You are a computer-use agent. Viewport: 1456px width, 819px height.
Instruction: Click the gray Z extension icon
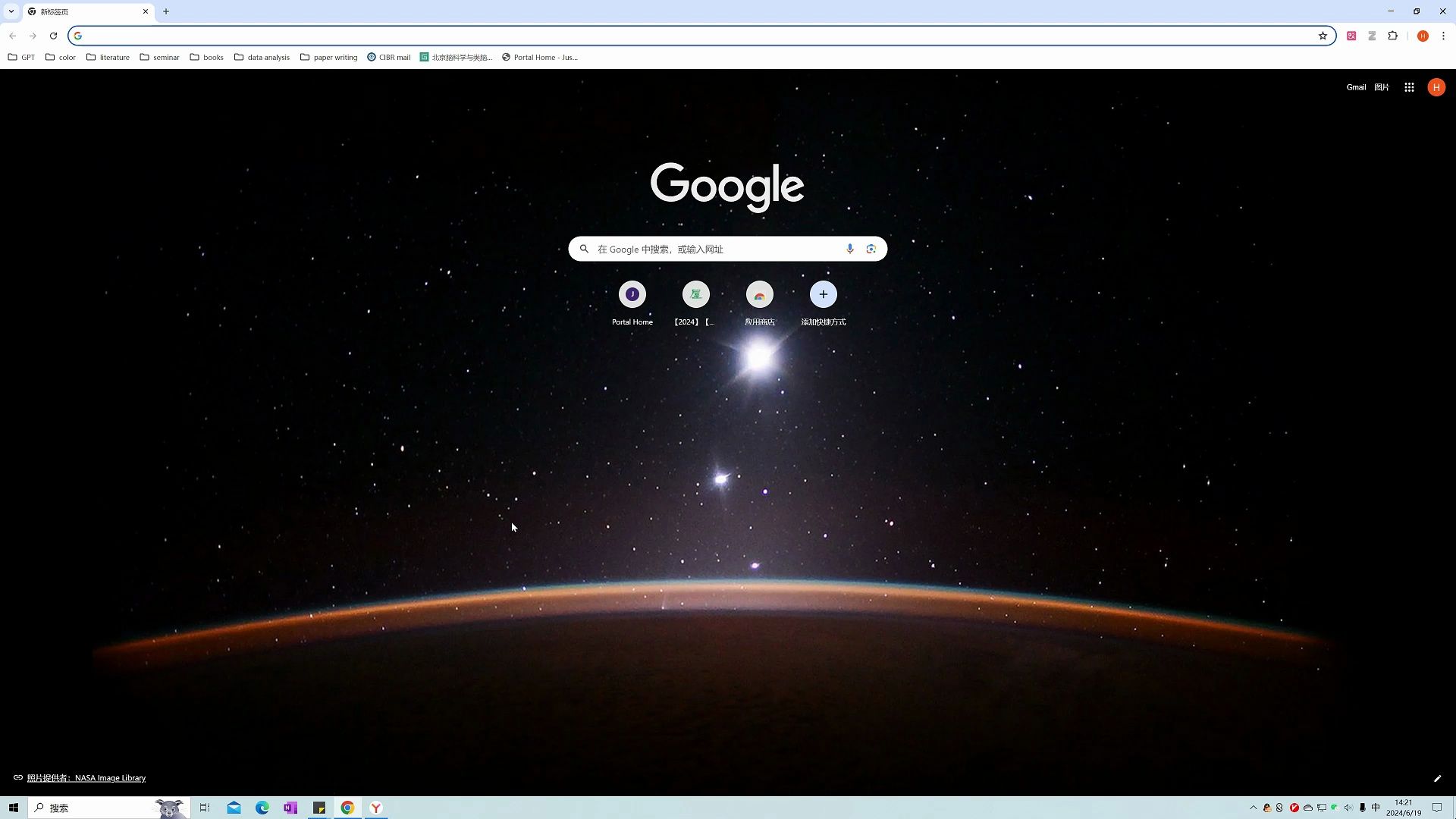point(1372,36)
